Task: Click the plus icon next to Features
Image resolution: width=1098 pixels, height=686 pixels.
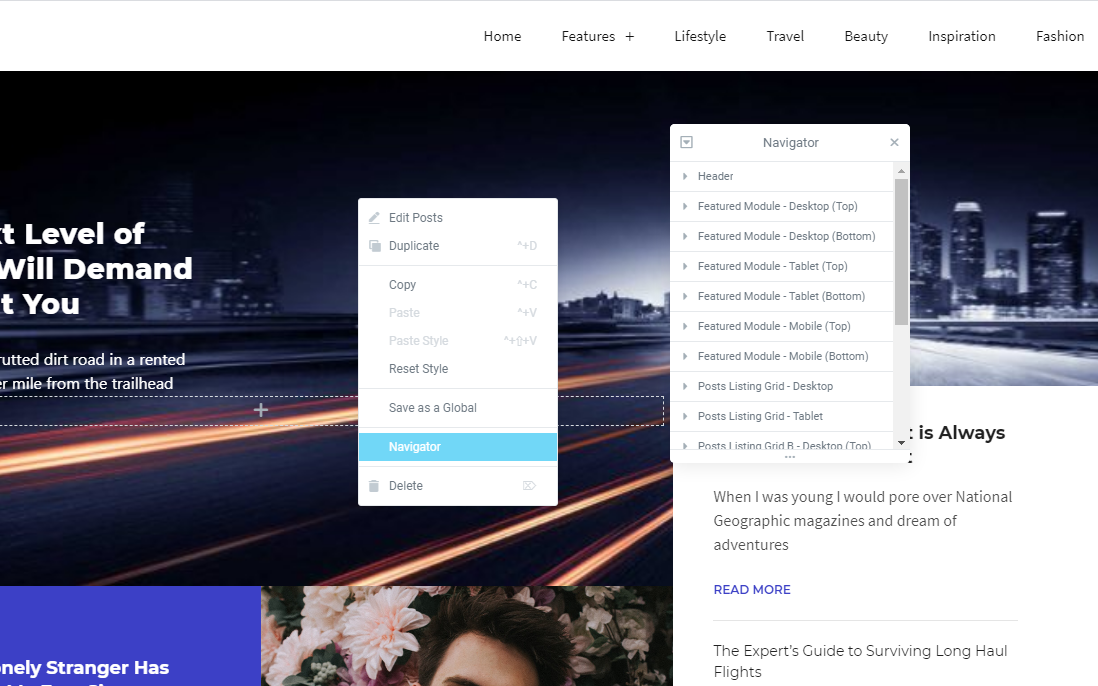Action: [x=630, y=36]
